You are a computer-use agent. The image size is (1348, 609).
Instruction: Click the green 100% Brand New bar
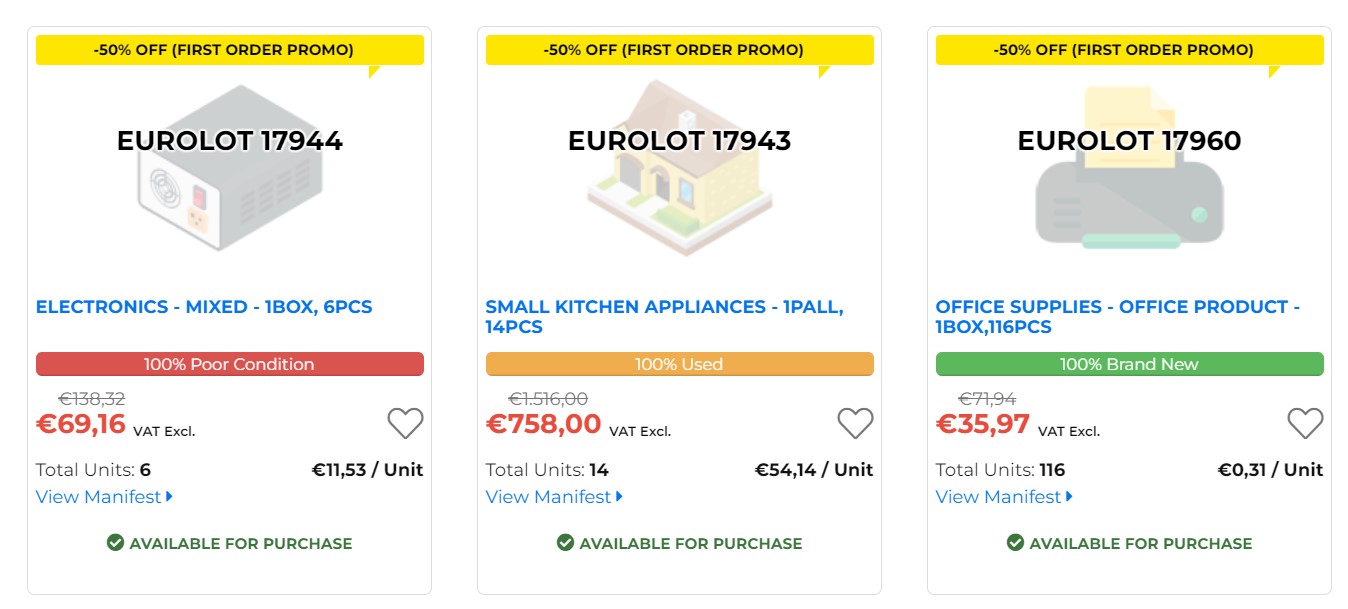tap(1129, 364)
